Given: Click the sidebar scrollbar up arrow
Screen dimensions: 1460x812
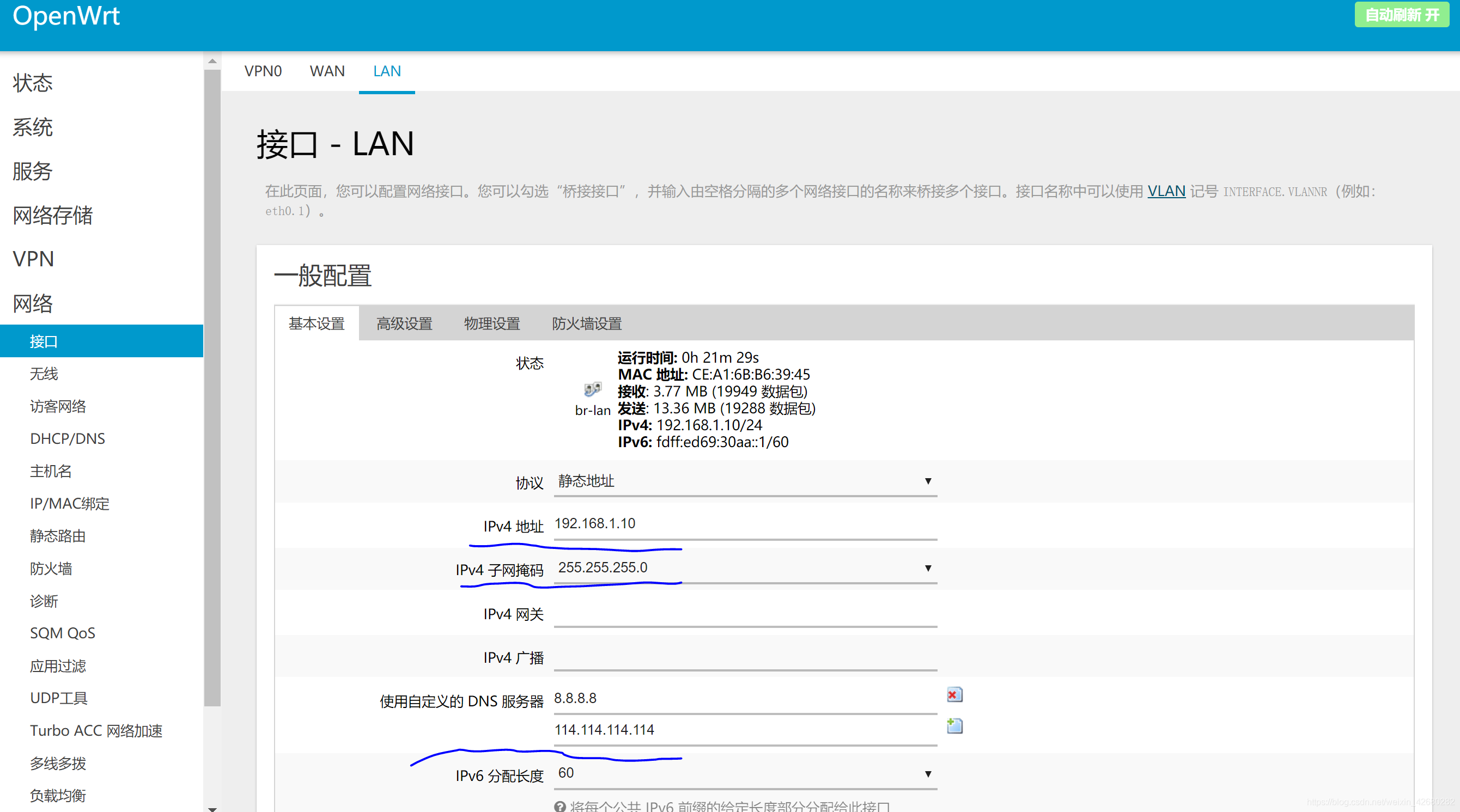Looking at the screenshot, I should (x=212, y=60).
